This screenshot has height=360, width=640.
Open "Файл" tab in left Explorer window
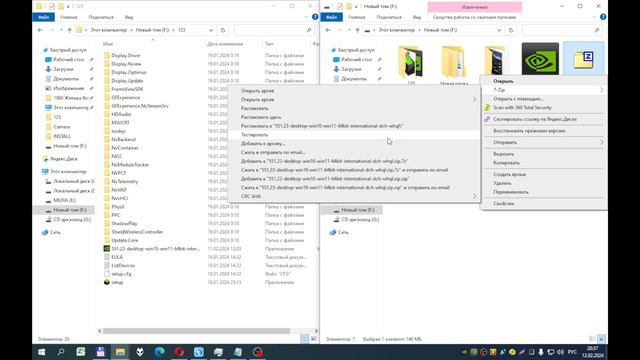coord(44,17)
